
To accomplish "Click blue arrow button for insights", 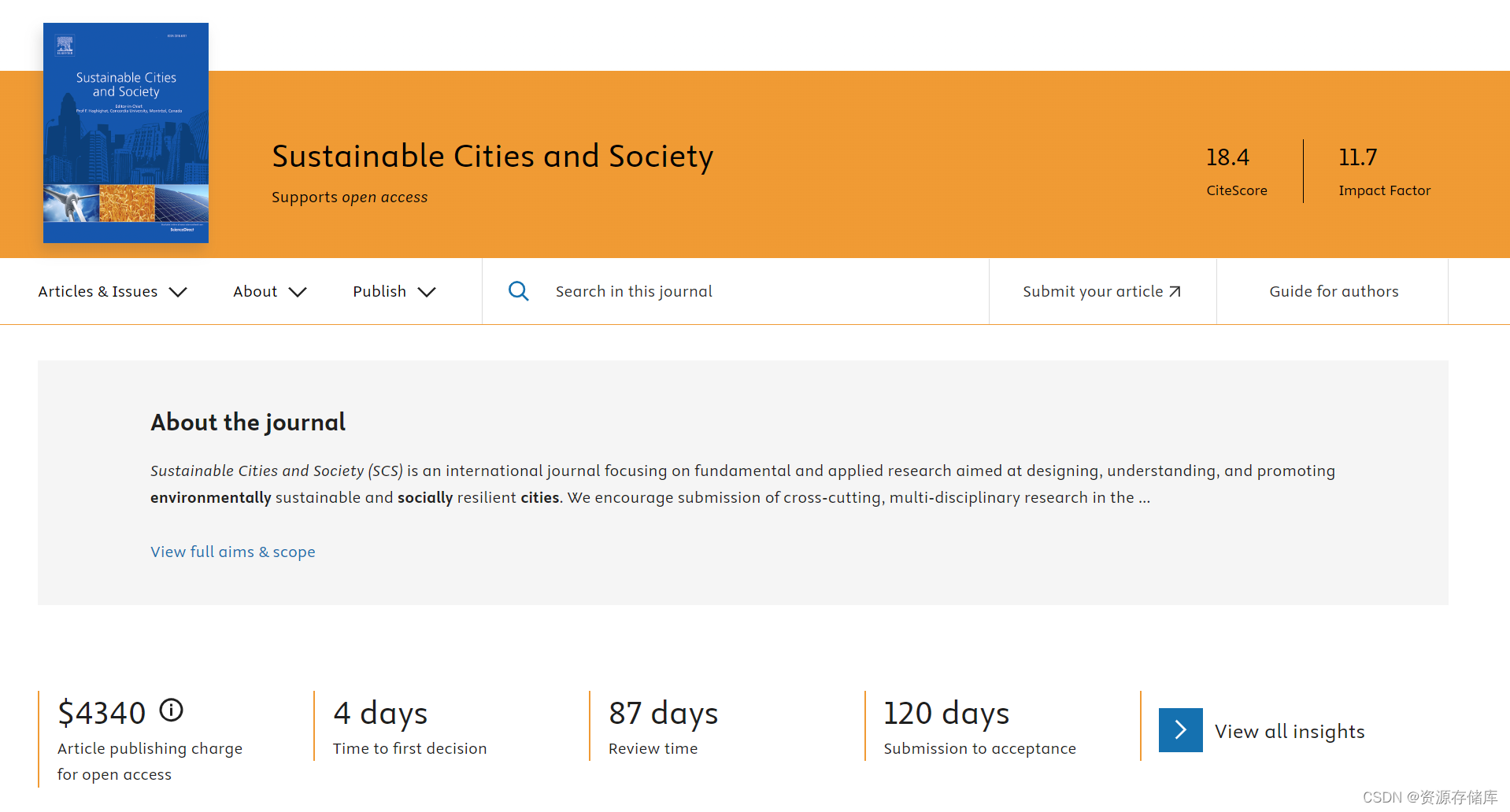I will pyautogui.click(x=1180, y=730).
